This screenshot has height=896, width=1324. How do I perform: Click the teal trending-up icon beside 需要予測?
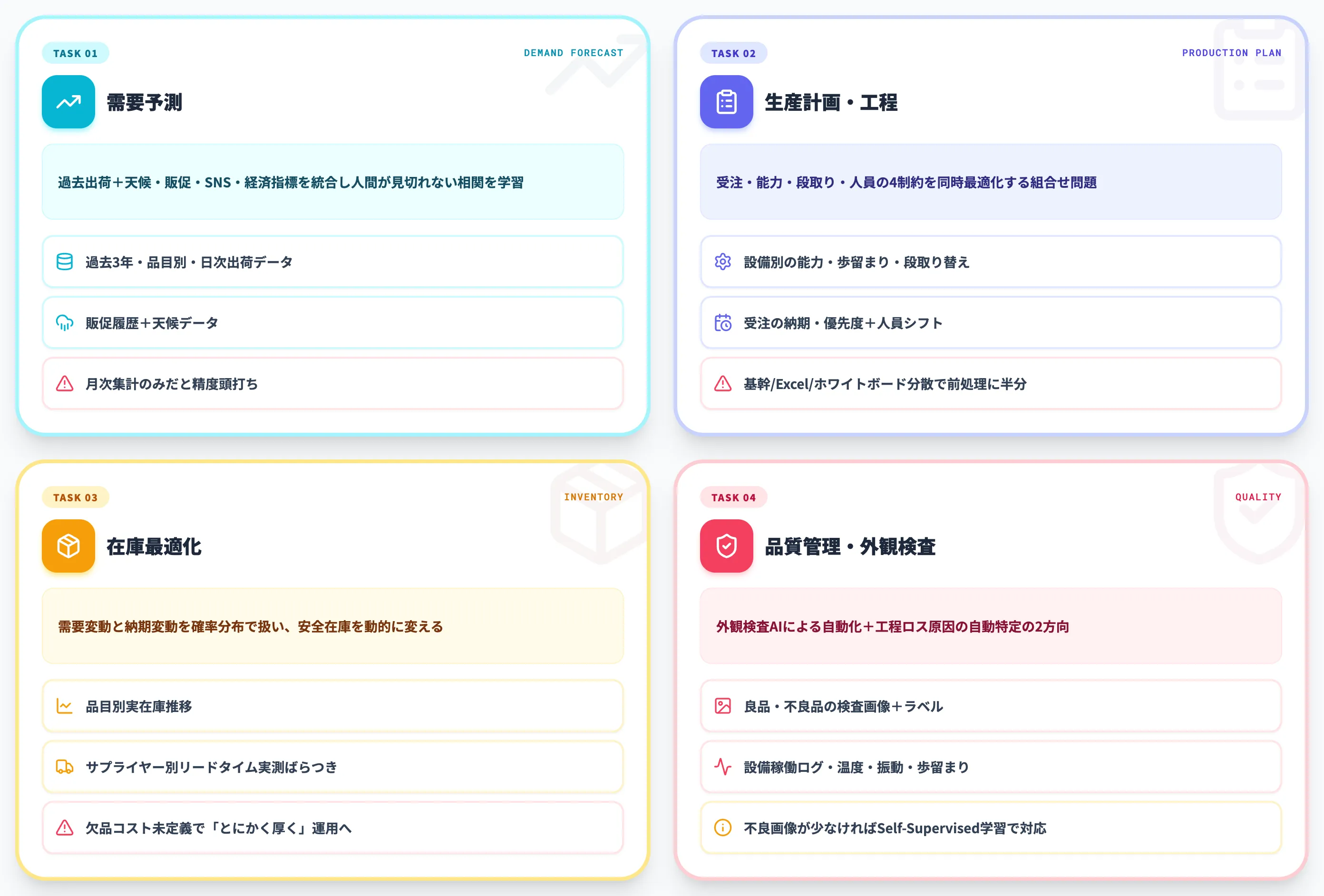68,102
